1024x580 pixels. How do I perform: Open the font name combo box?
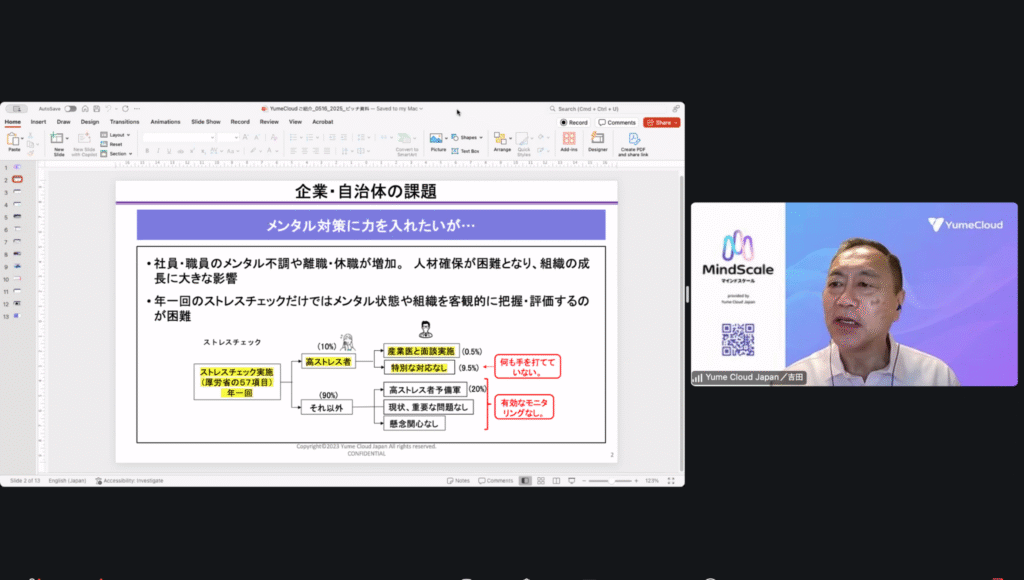179,137
